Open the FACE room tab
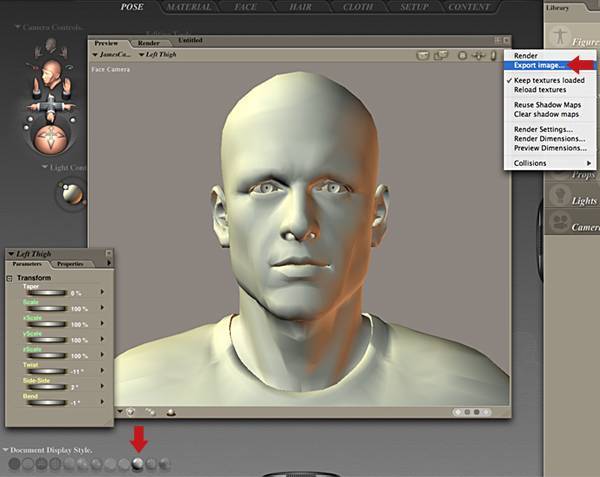Viewport: 600px width, 477px height. 245,7
